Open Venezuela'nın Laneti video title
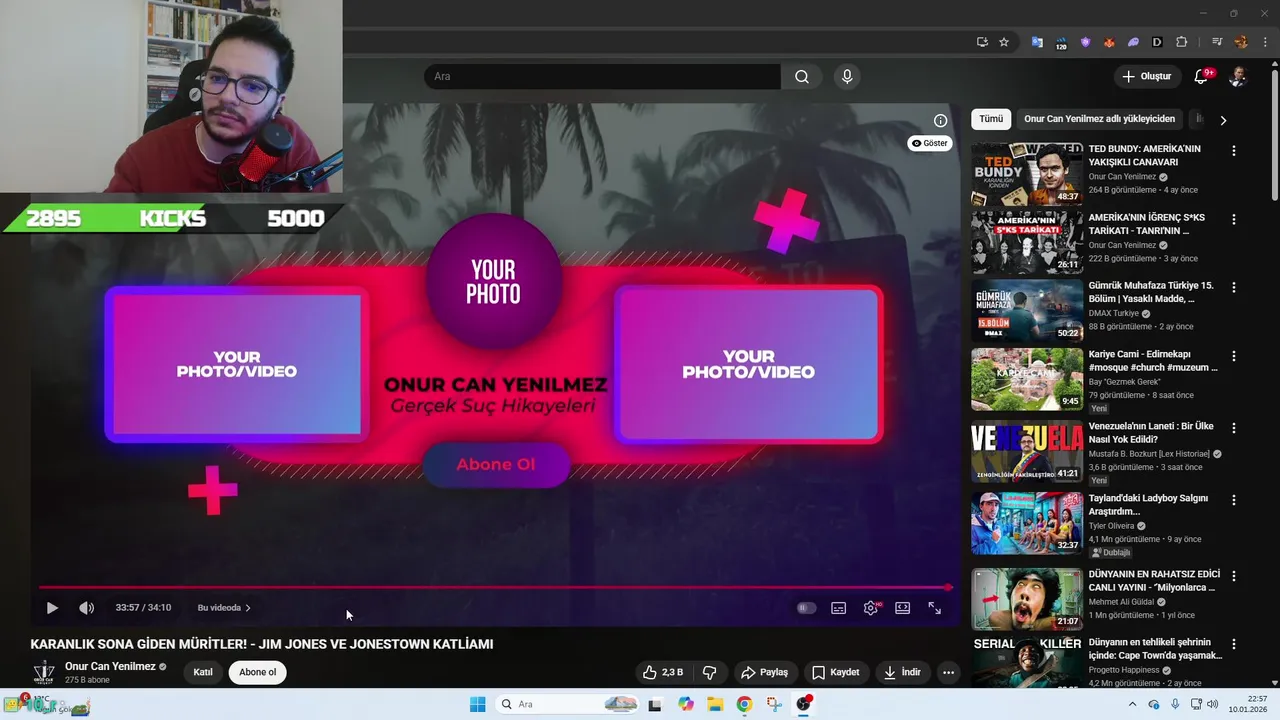The height and width of the screenshot is (720, 1280). [1151, 433]
